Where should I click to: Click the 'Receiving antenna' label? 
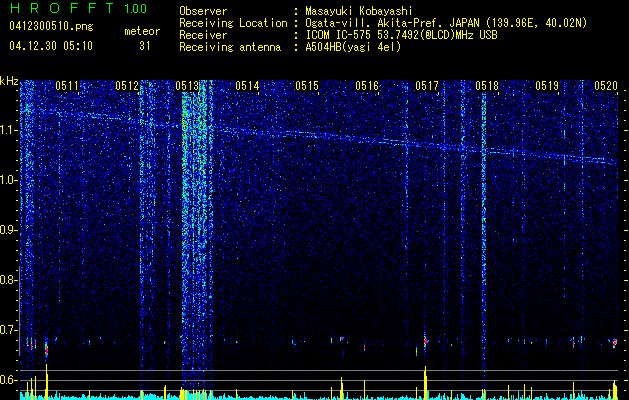230,47
